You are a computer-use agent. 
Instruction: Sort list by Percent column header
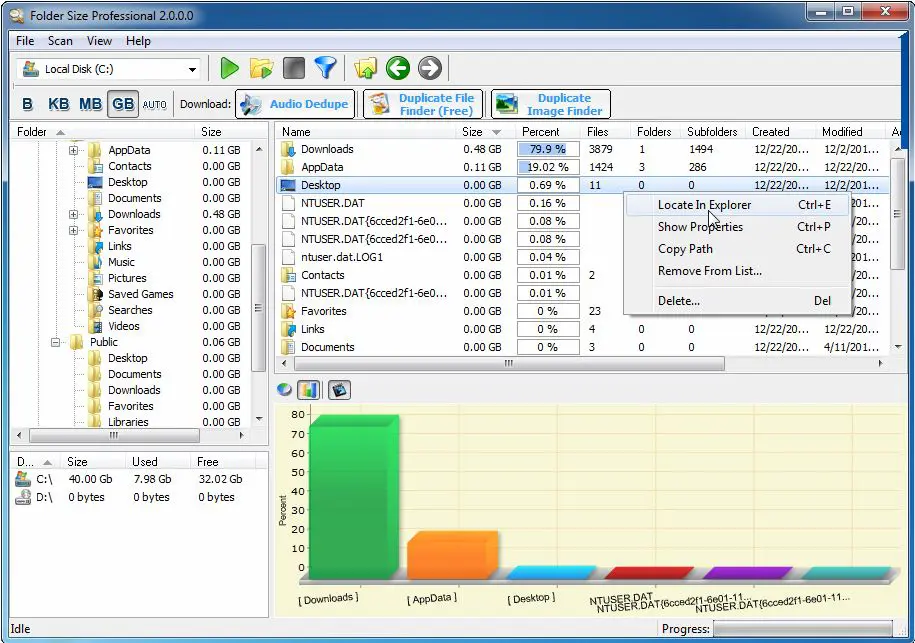coord(541,131)
